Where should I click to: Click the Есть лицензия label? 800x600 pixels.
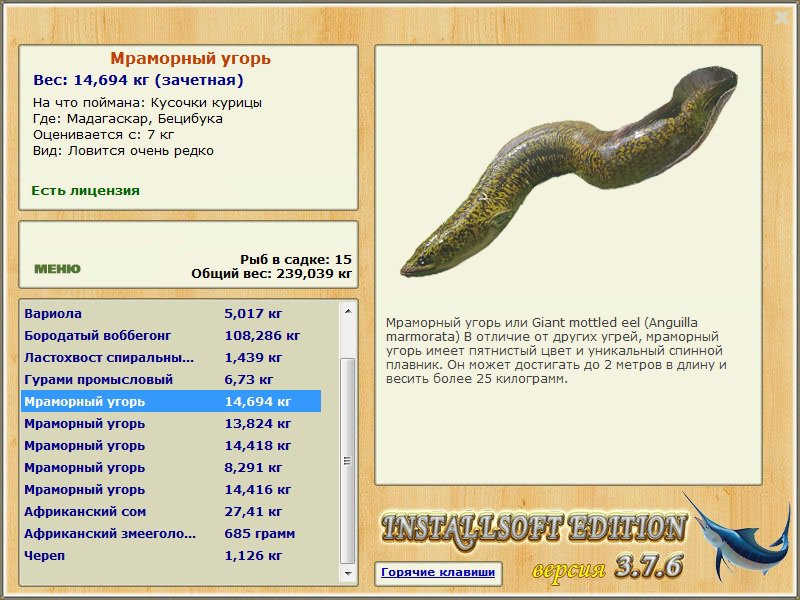point(85,190)
